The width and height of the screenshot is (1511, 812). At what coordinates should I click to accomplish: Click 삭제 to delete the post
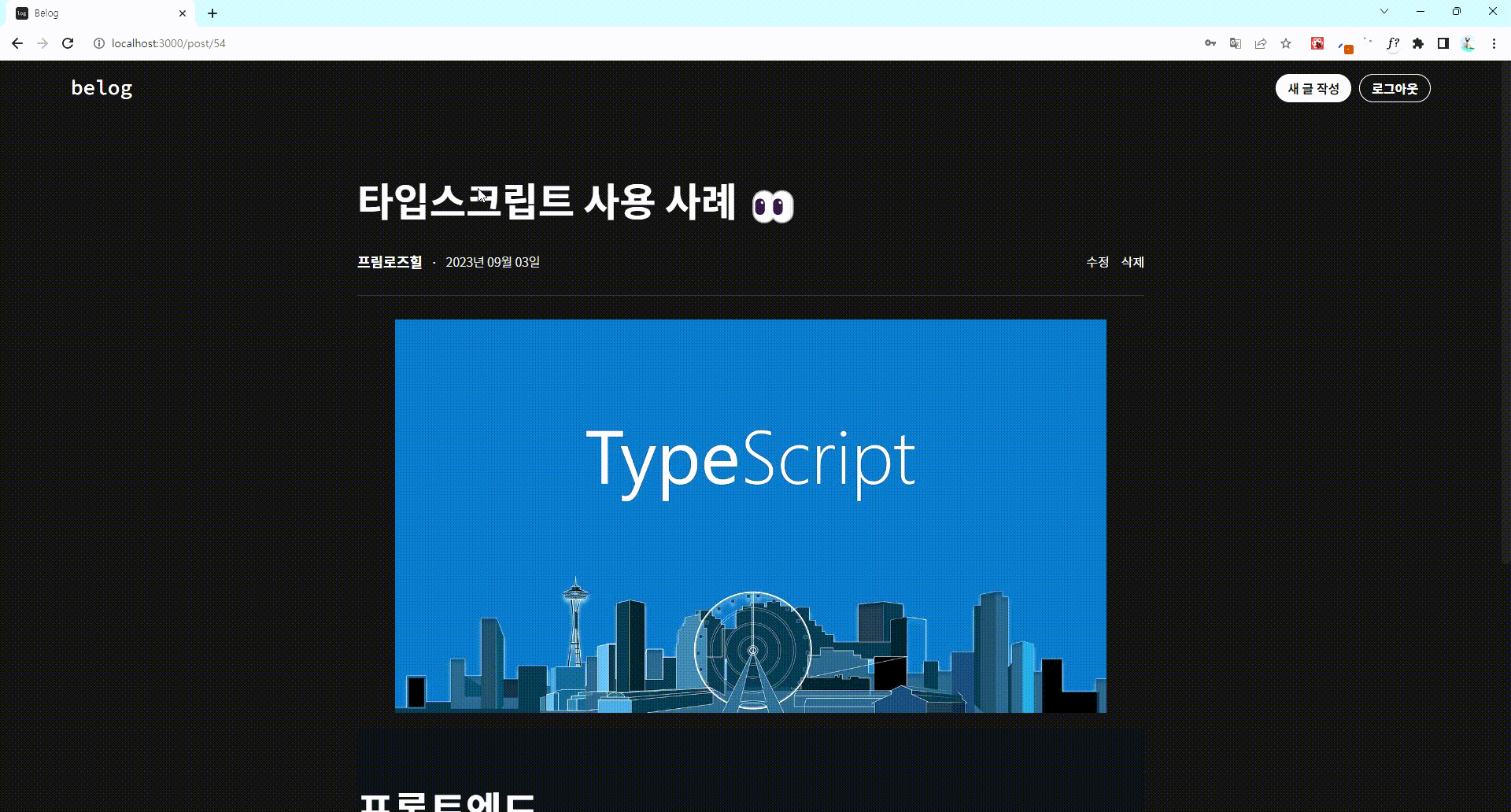[1132, 262]
